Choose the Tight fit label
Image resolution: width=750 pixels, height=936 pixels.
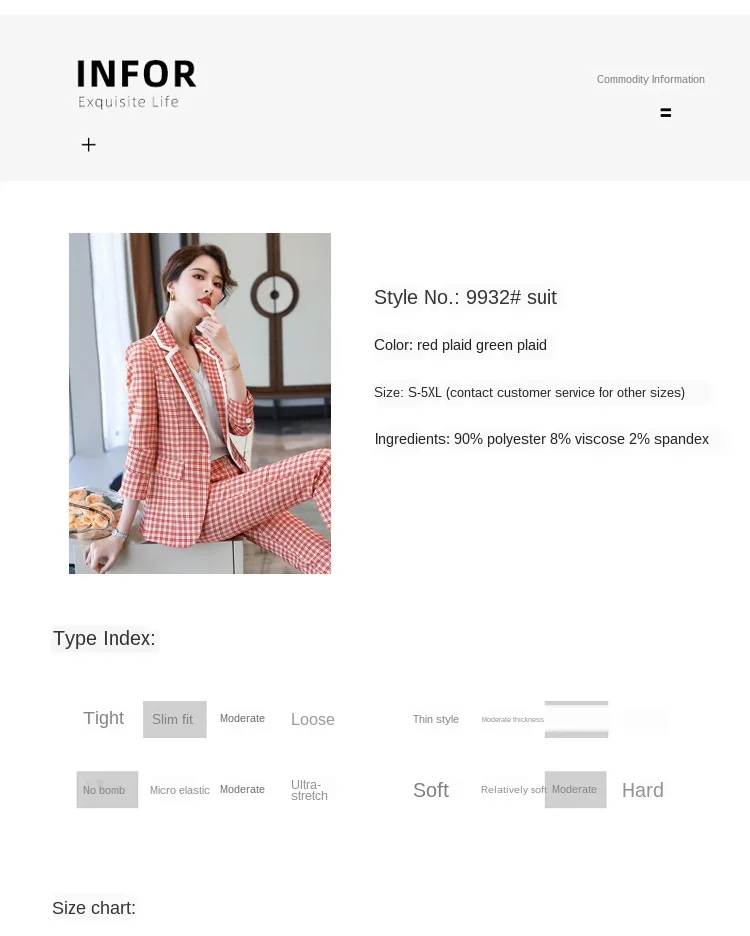[x=103, y=718]
